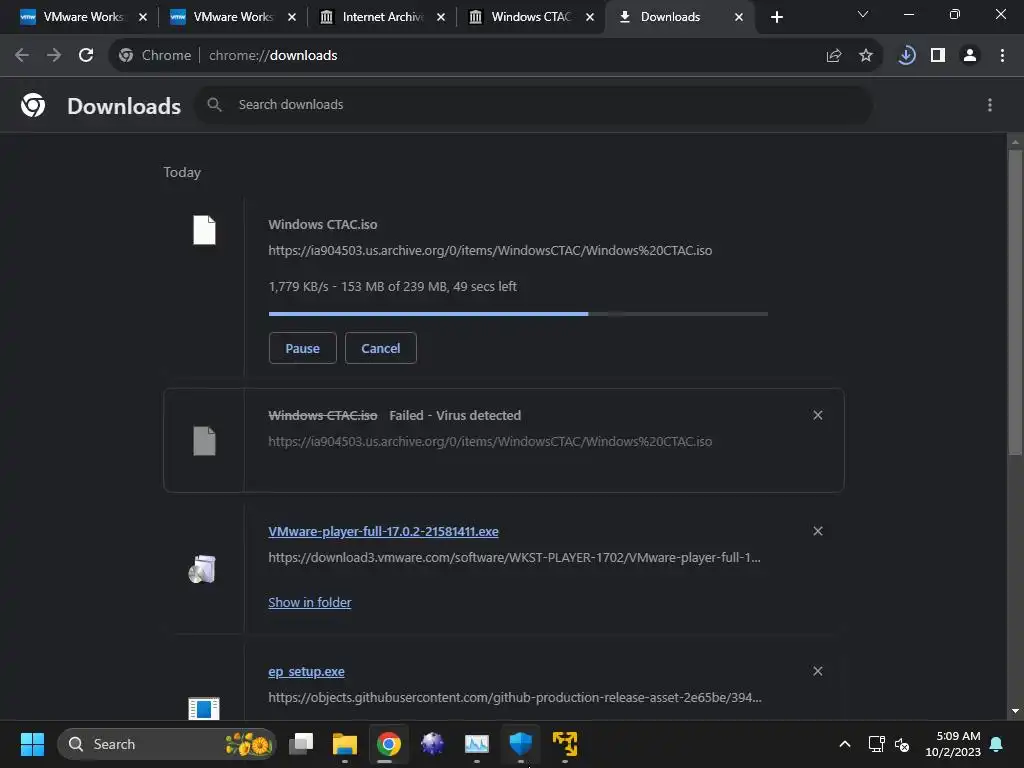Open the Chrome profile avatar menu
Screen dimensions: 1024x768
pyautogui.click(x=970, y=56)
